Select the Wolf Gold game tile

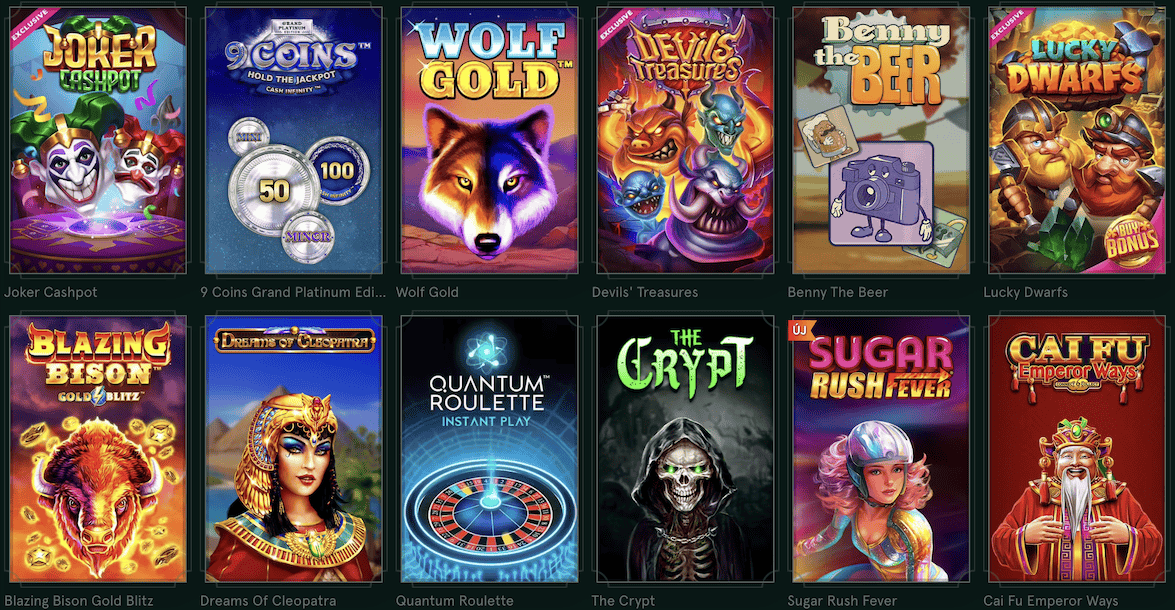click(489, 140)
